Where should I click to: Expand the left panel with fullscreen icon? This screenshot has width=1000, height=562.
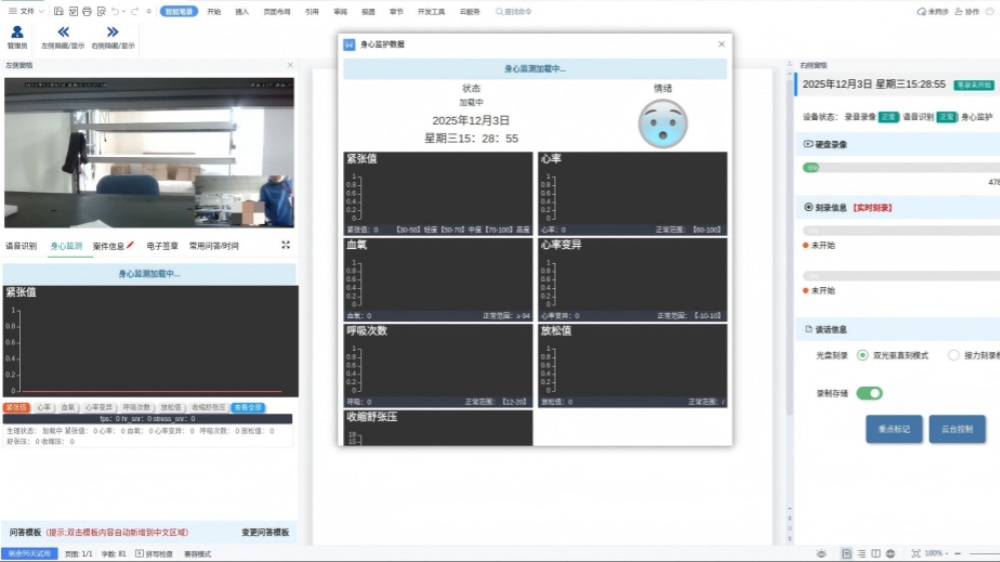click(x=286, y=245)
